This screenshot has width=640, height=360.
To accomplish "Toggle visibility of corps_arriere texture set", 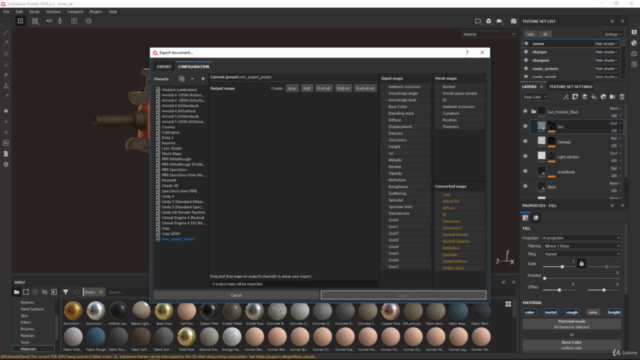I will 526,69.
